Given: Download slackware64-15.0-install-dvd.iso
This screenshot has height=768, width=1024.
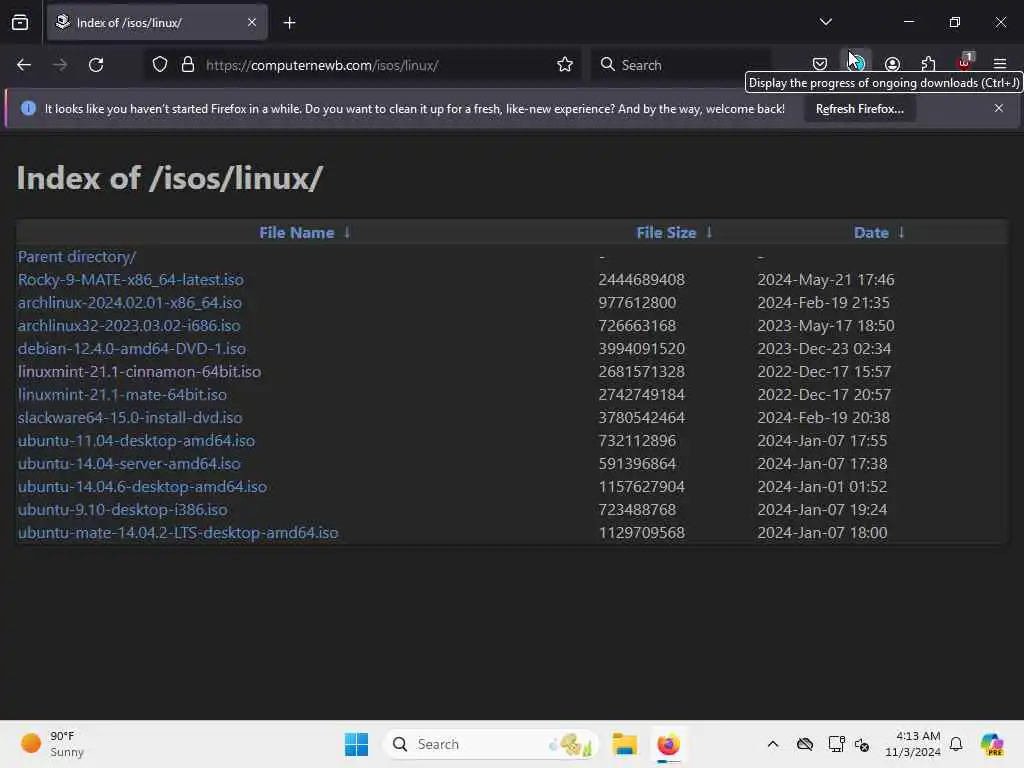Looking at the screenshot, I should (129, 417).
